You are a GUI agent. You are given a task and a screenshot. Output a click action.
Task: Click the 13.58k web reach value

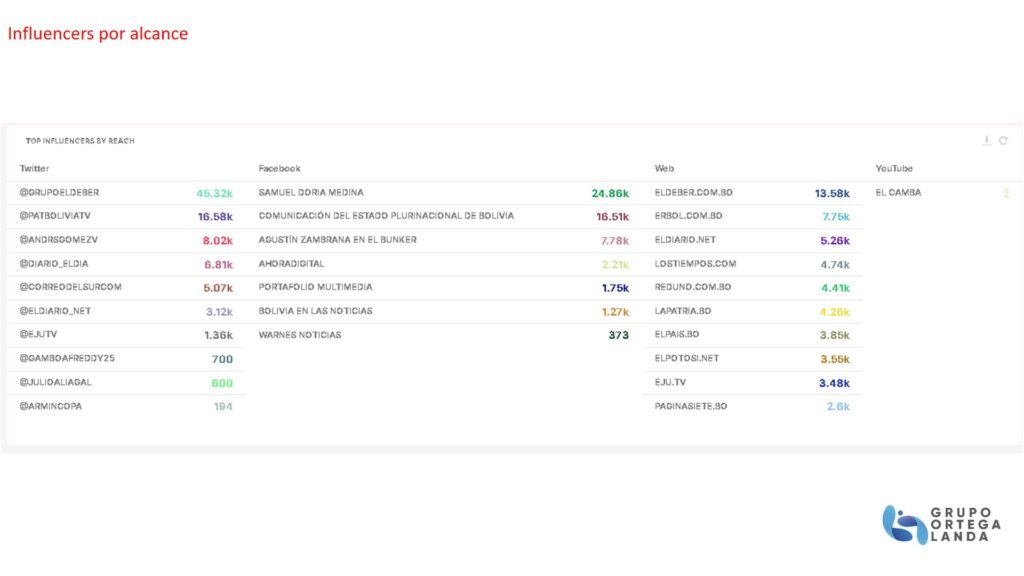coord(832,193)
